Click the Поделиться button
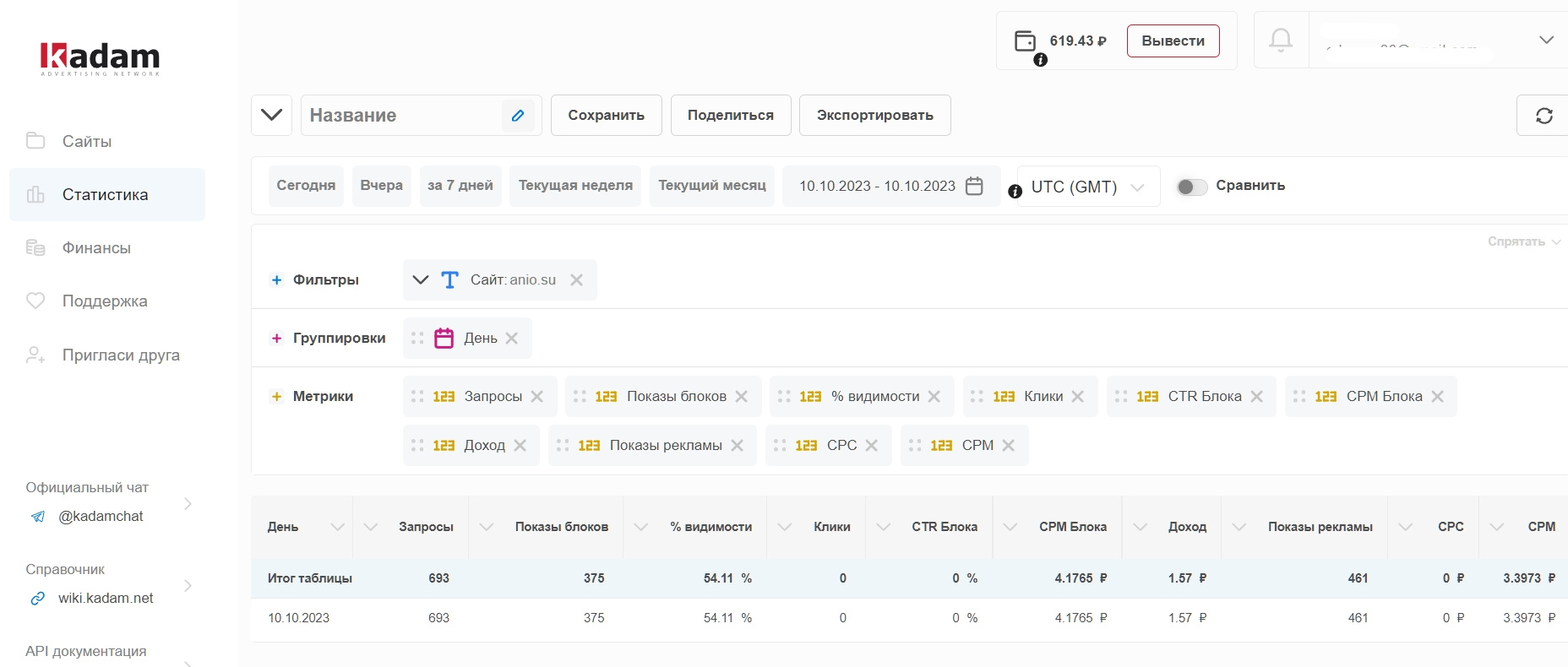Image resolution: width=1568 pixels, height=667 pixels. [x=731, y=115]
